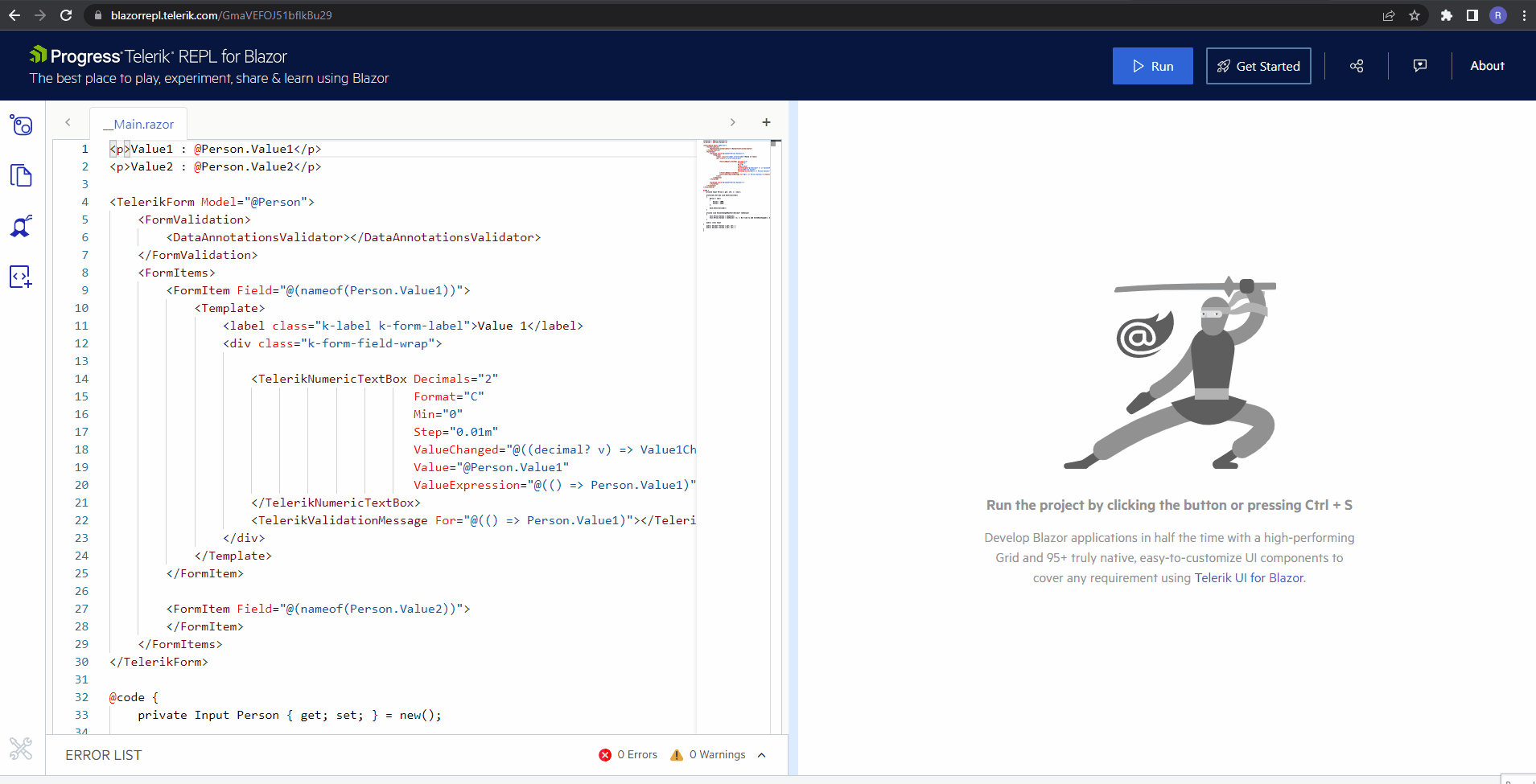This screenshot has width=1536, height=784.
Task: Follow the Telerik UI for Blazor link
Action: 1249,578
